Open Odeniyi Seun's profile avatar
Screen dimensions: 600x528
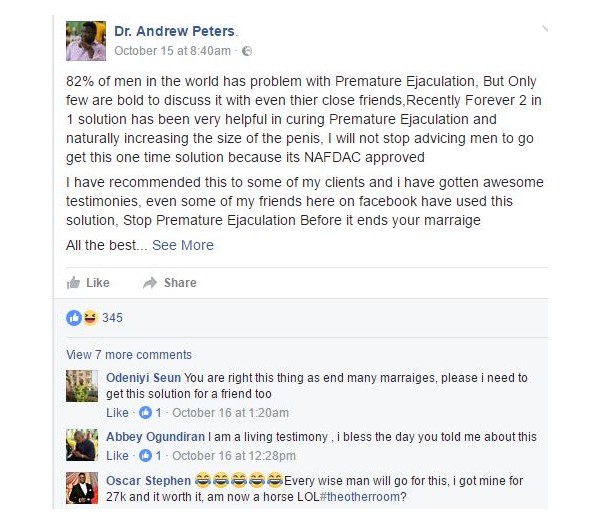pos(82,386)
